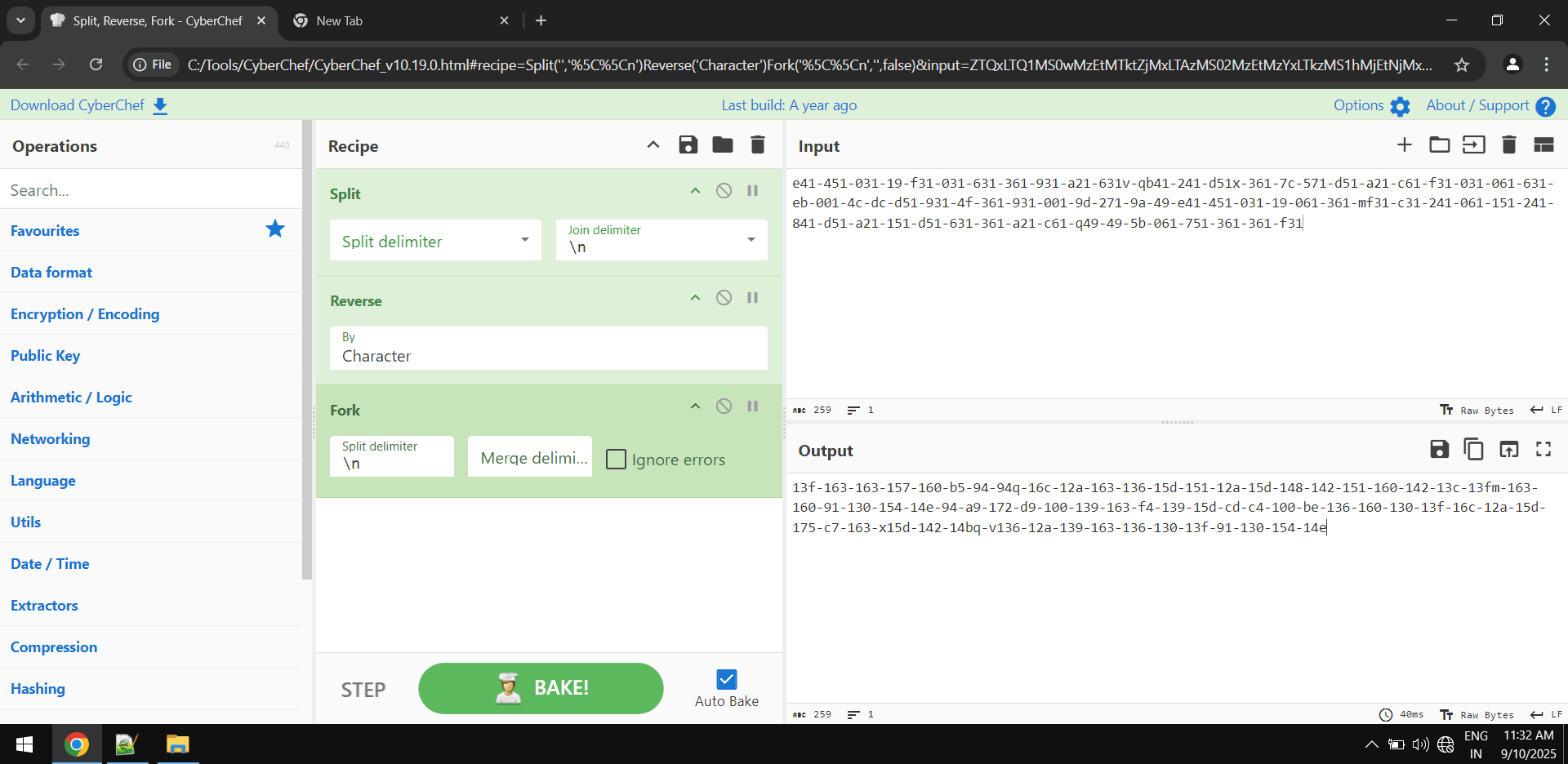Open Chrome three-dot menu
Image resolution: width=1568 pixels, height=764 pixels.
click(1546, 64)
